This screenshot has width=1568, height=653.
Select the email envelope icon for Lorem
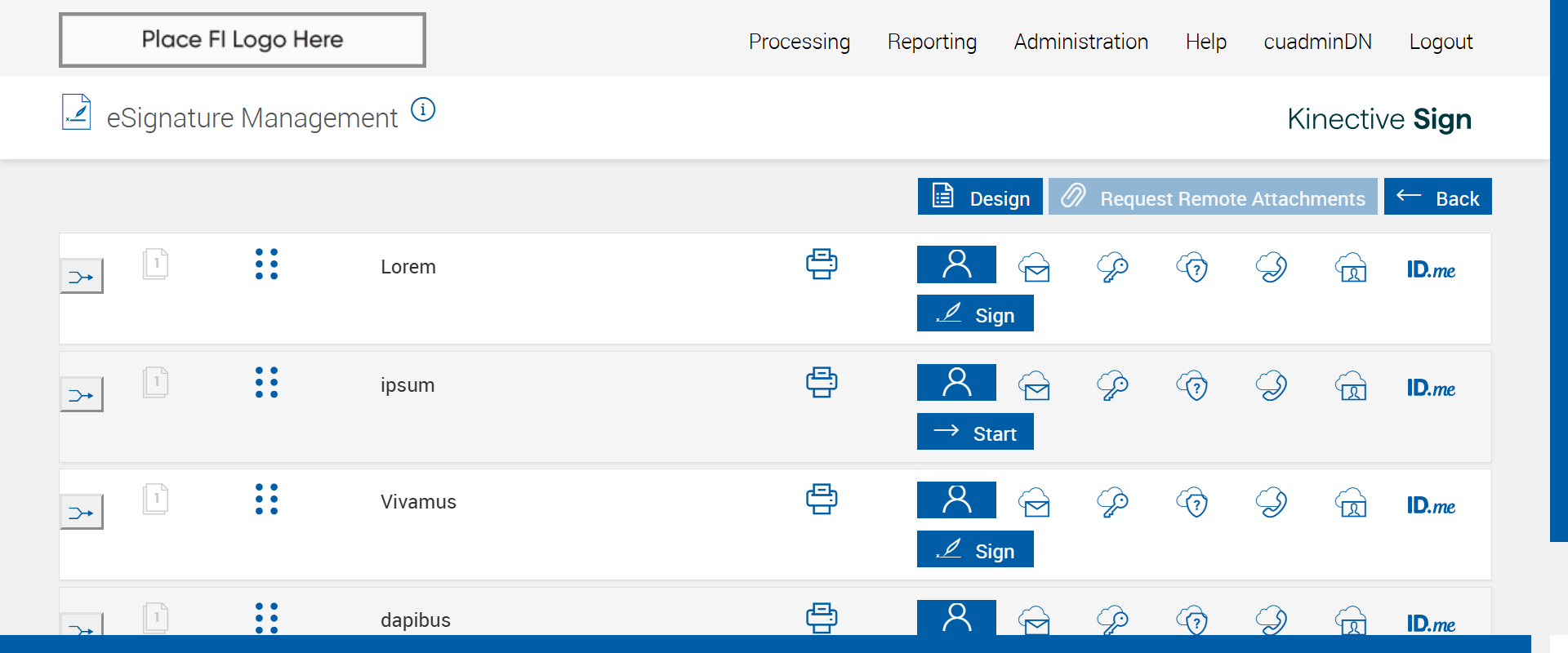click(x=1035, y=268)
